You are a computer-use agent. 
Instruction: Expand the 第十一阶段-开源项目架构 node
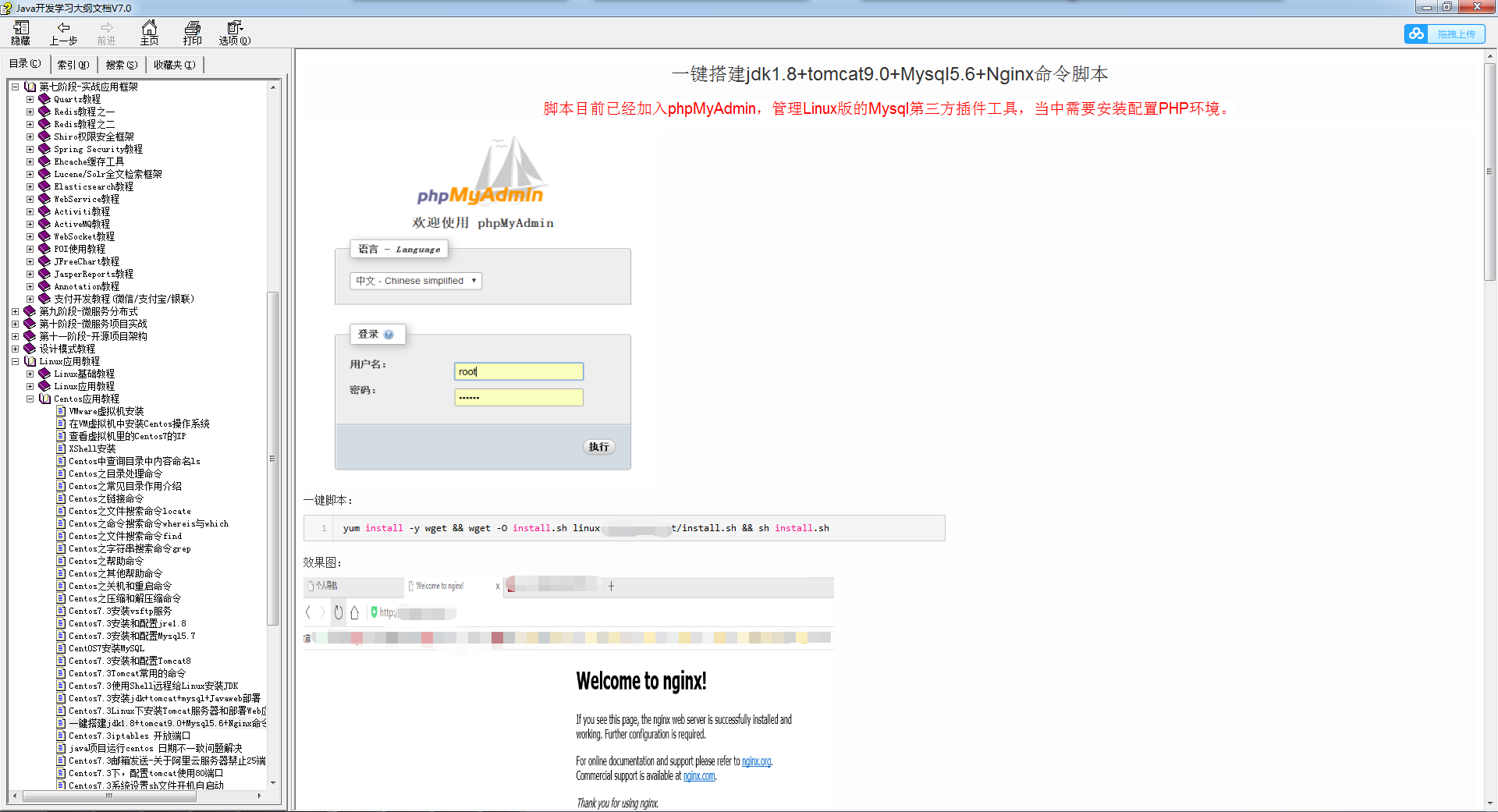coord(15,336)
